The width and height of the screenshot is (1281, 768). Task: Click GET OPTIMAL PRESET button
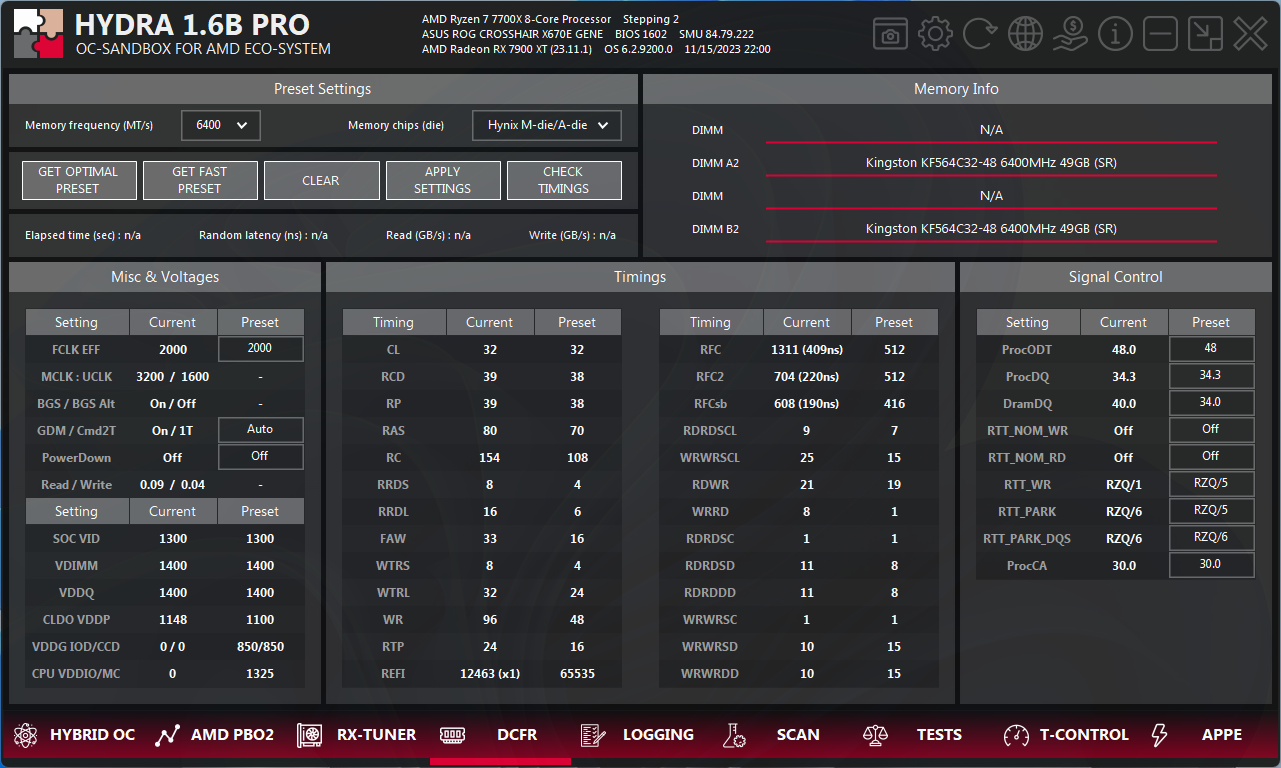(78, 180)
